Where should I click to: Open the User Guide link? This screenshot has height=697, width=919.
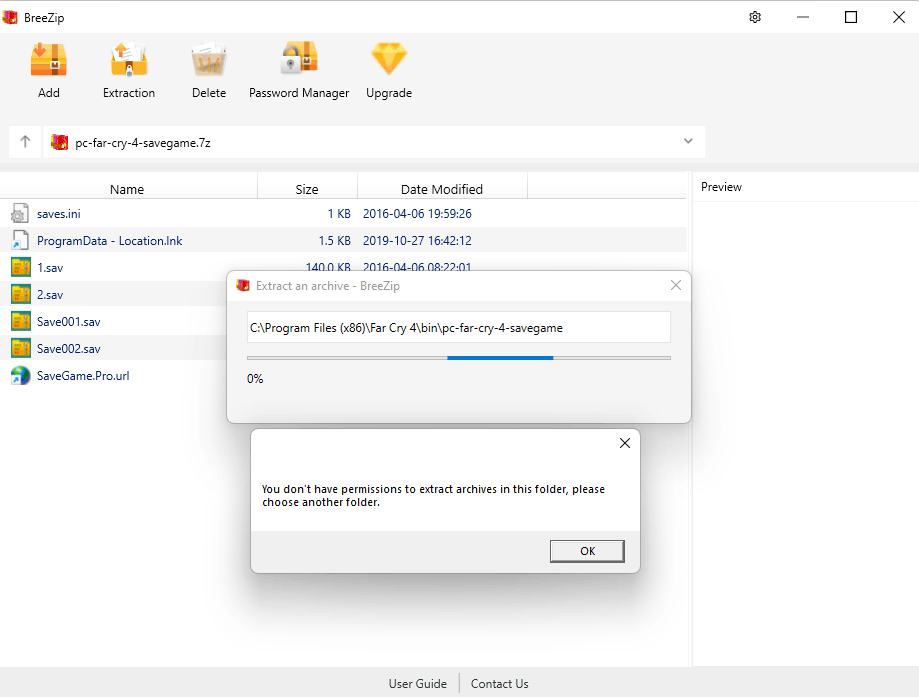tap(417, 684)
